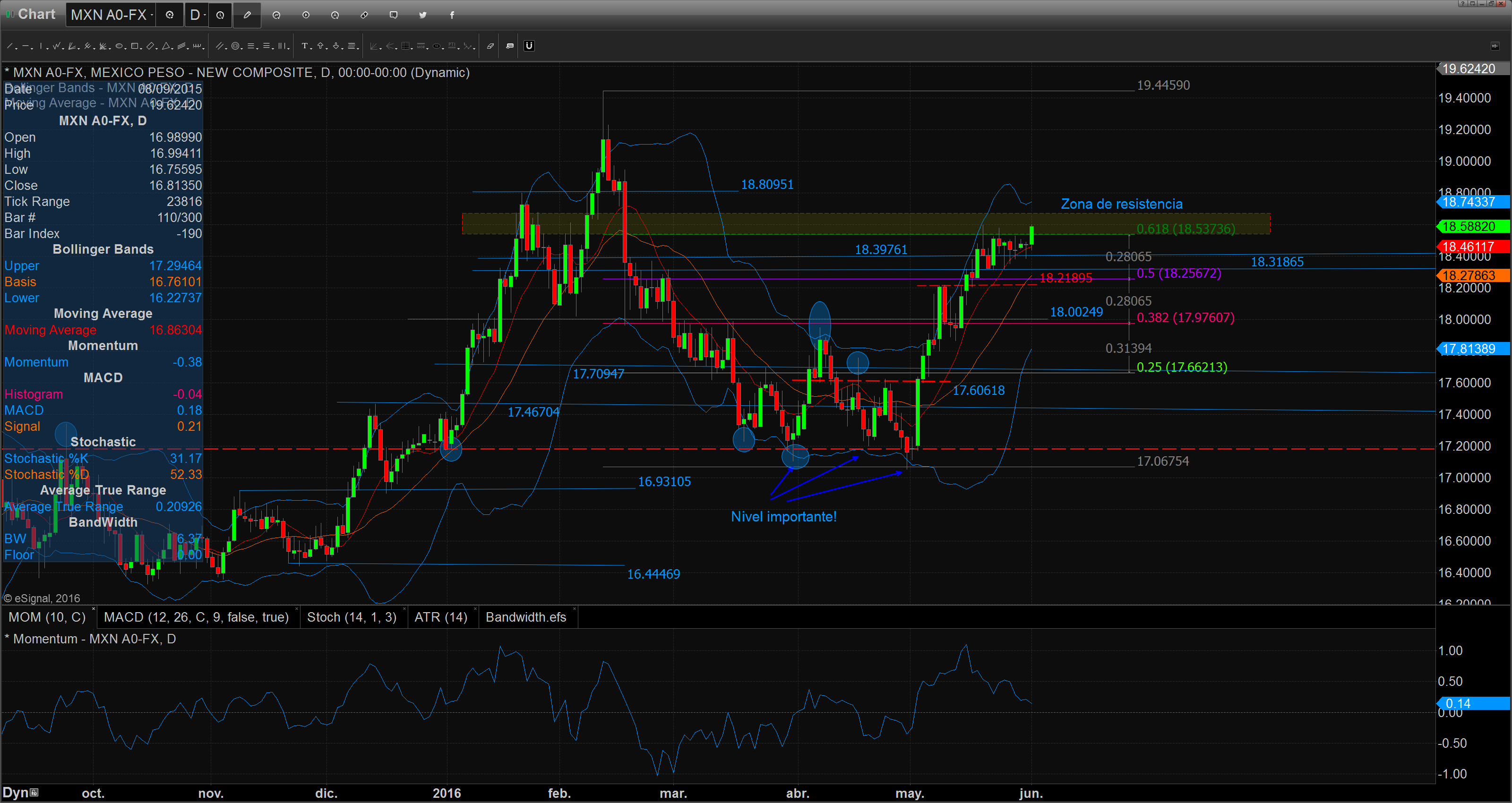Expand the Fibonacci retracement lines tool dropdown
Viewport: 1512px width, 803px height.
pos(258,49)
